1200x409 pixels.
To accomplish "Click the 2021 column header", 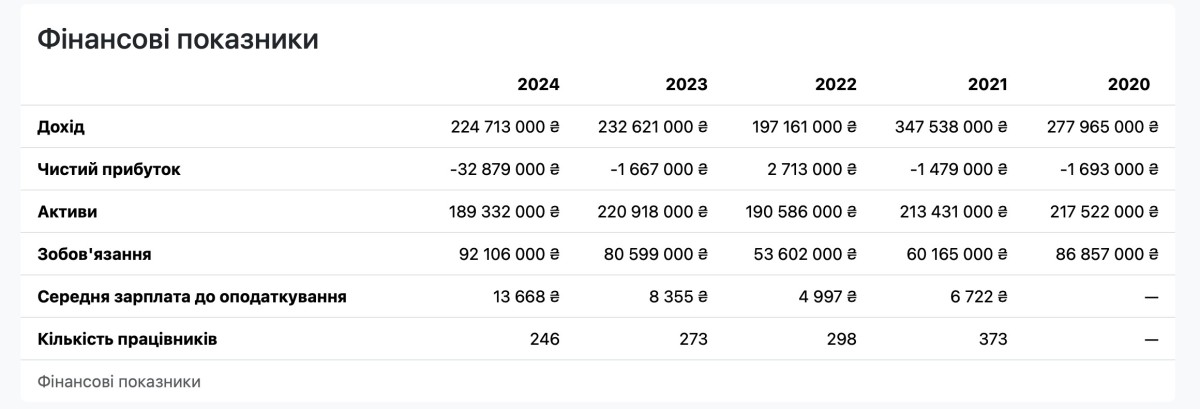I will click(x=987, y=84).
